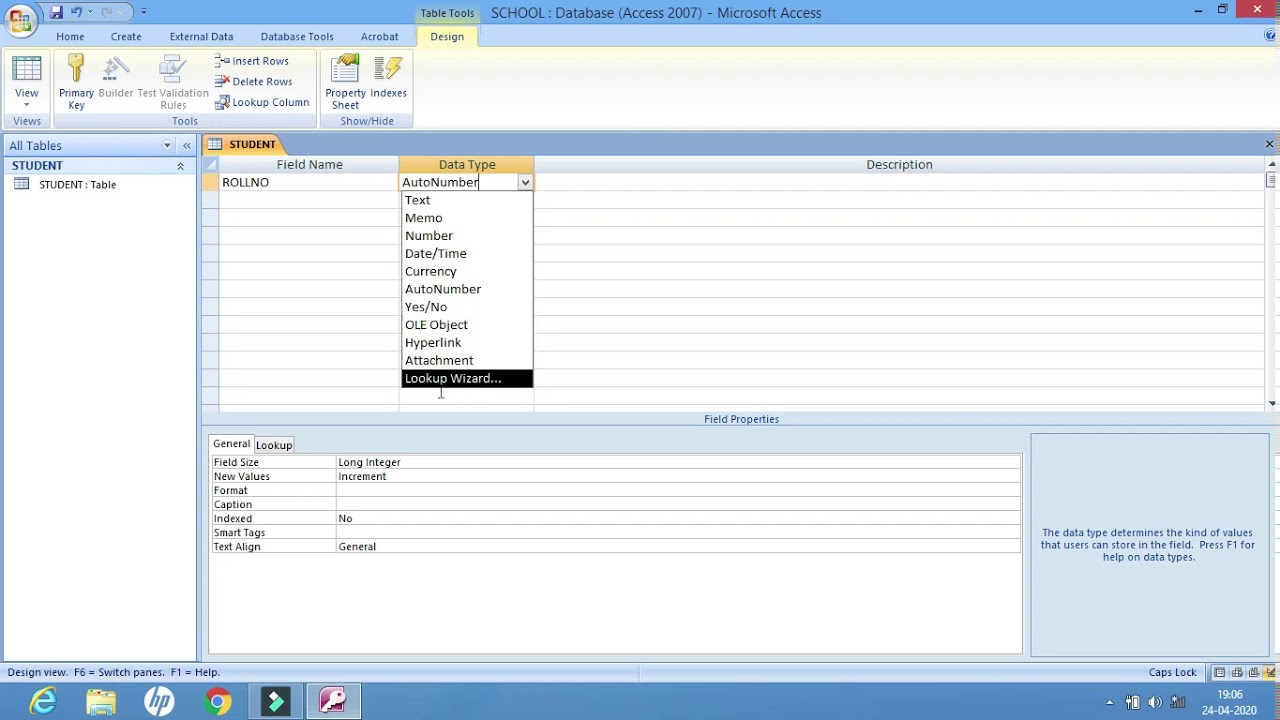Select the Design ribbon tab

(x=447, y=36)
